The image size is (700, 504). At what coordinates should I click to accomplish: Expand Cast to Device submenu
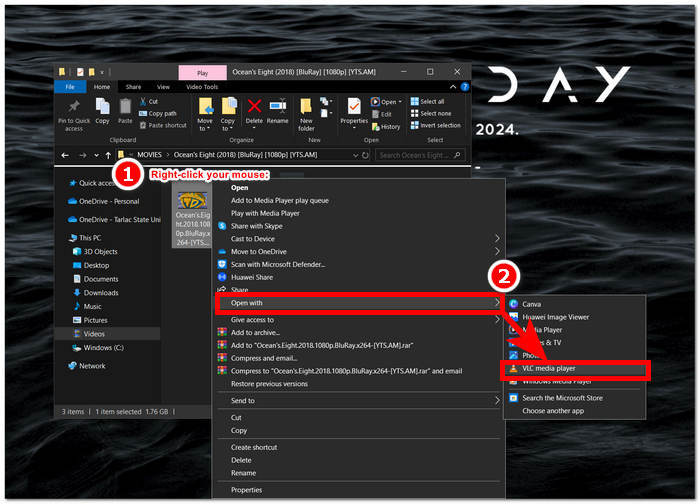click(358, 239)
